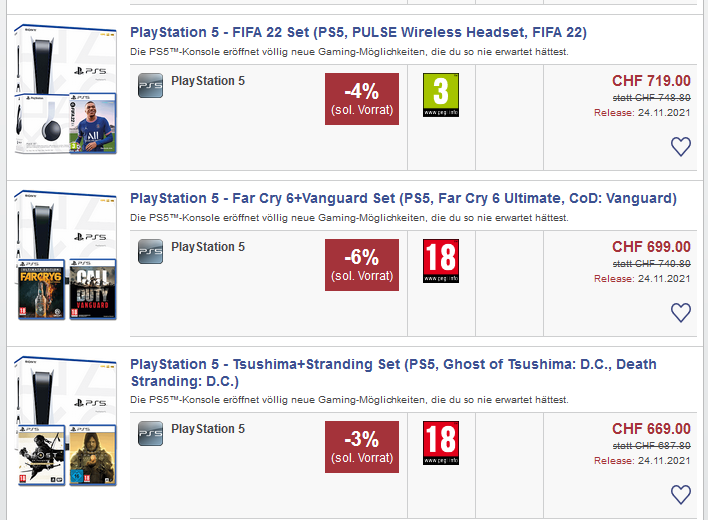The image size is (708, 520).
Task: Click PlayStation 5 platform icon in Tsushima+Stranding Set
Action: pos(150,434)
